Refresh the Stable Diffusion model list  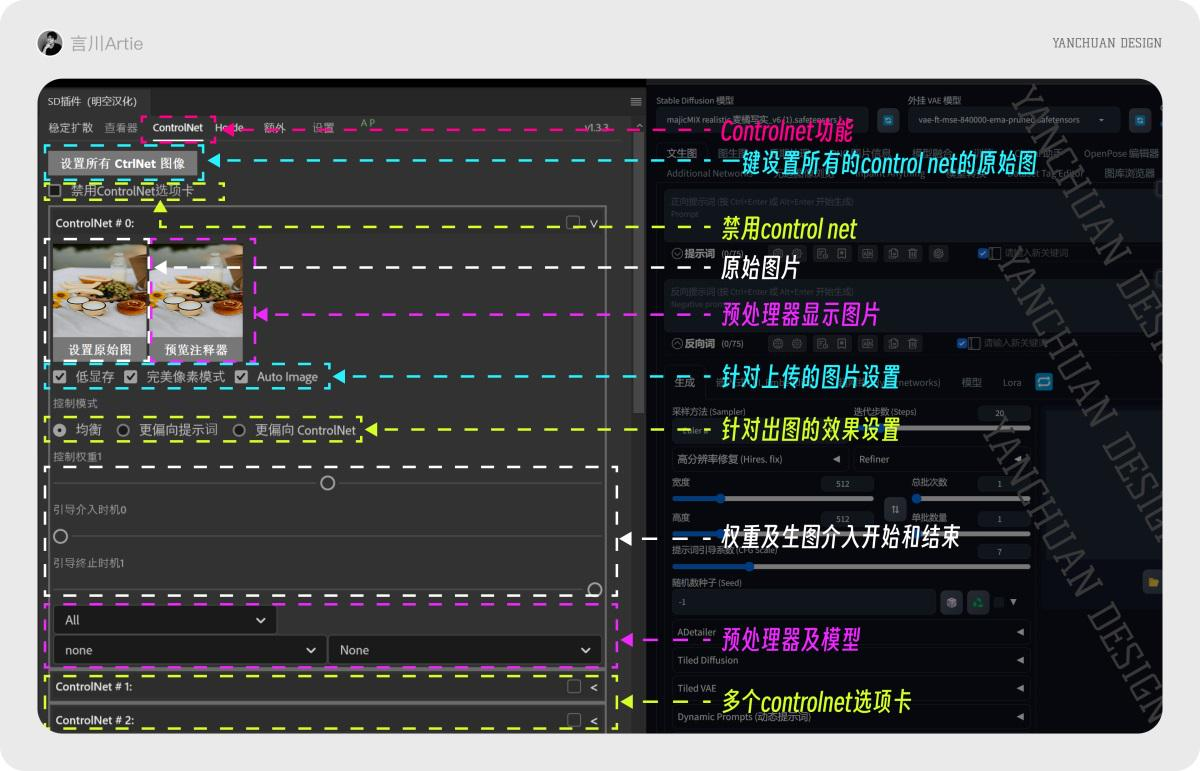886,119
